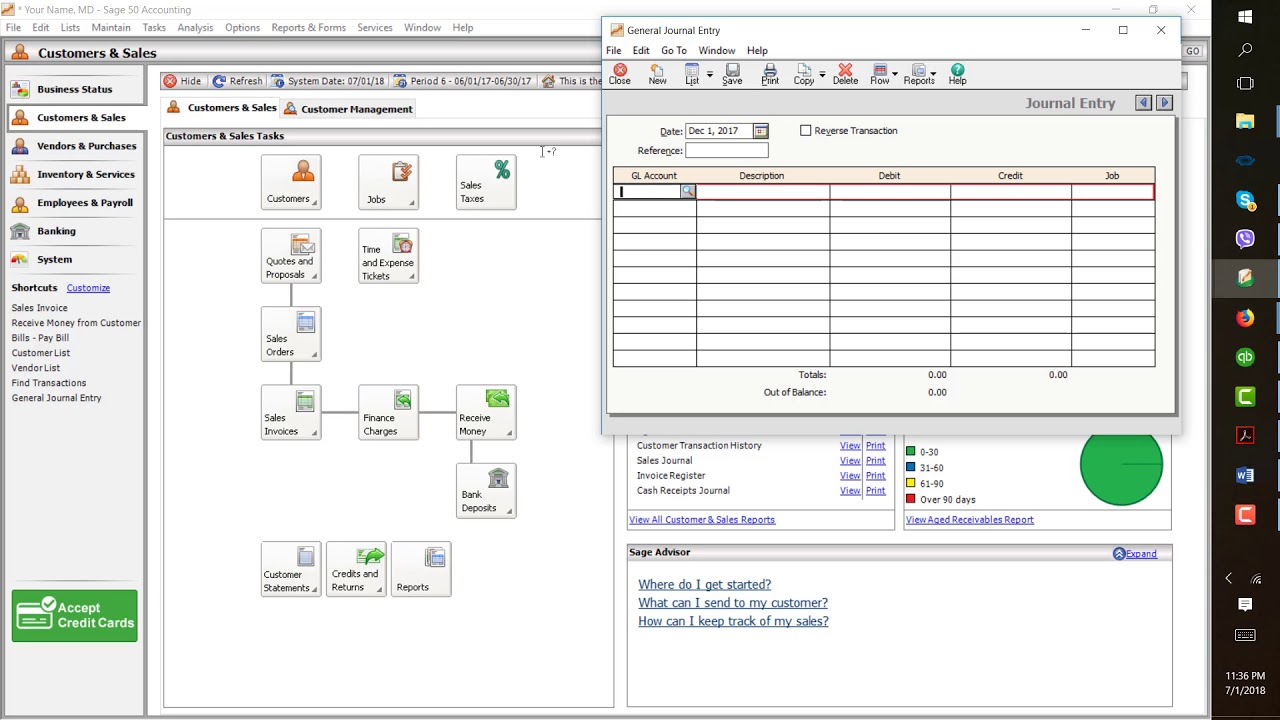Click the Close icon in Journal Entry toolbar
The width and height of the screenshot is (1280, 720).
[x=620, y=74]
